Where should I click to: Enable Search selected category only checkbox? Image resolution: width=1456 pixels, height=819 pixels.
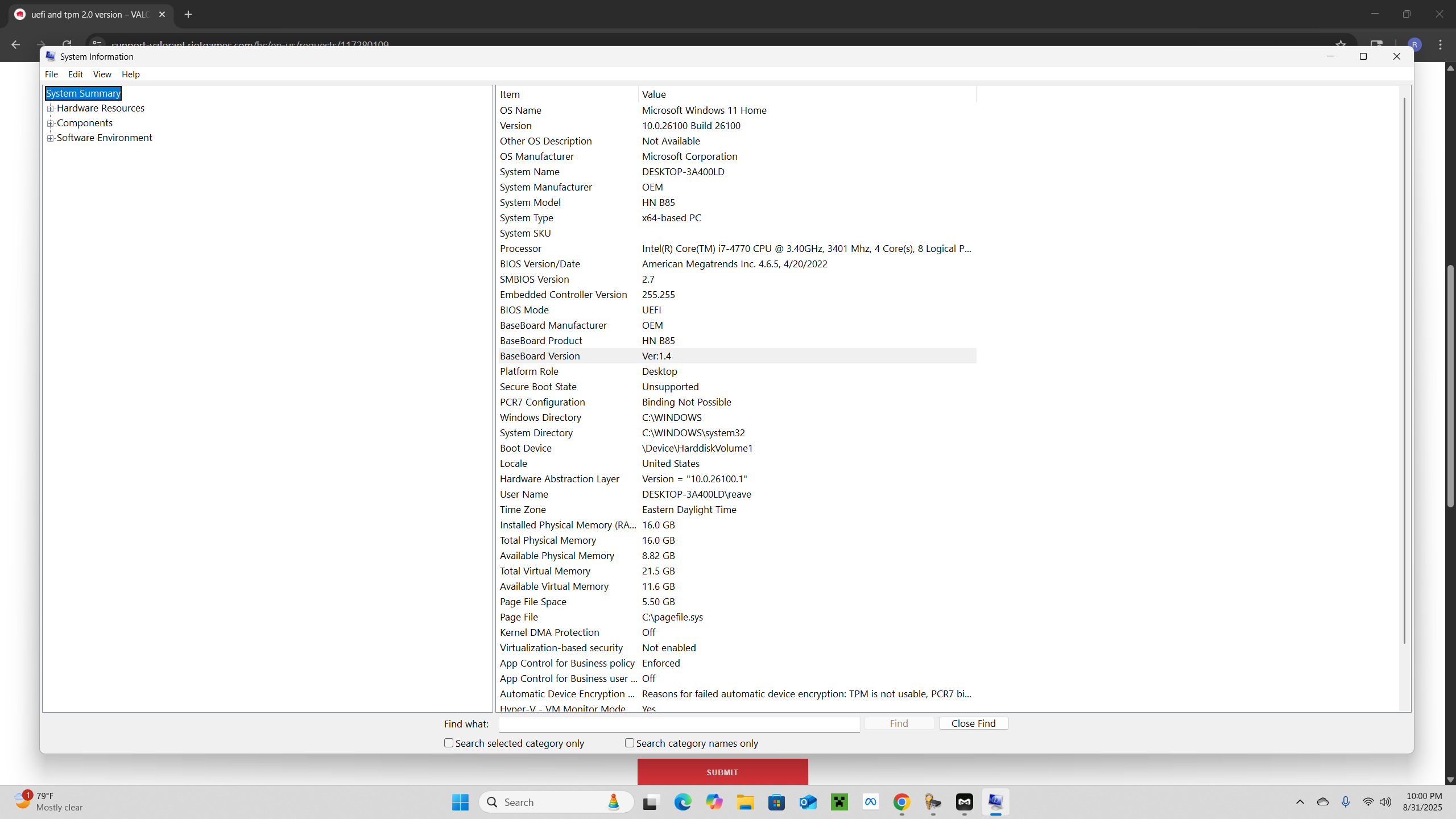coord(449,743)
